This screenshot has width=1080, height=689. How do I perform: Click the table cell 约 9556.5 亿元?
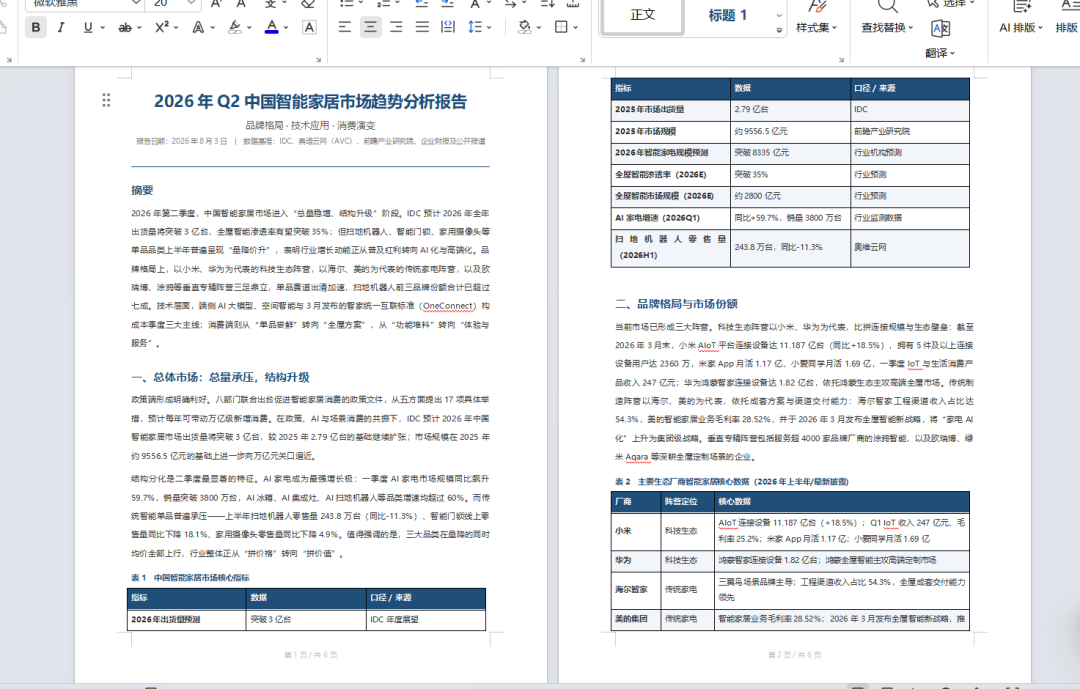click(x=790, y=131)
